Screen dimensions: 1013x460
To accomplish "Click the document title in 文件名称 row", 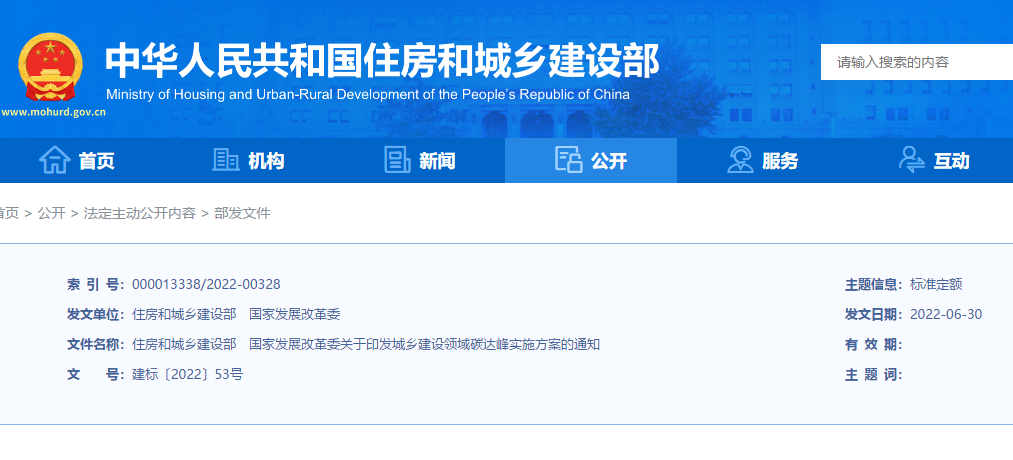I will tap(366, 344).
